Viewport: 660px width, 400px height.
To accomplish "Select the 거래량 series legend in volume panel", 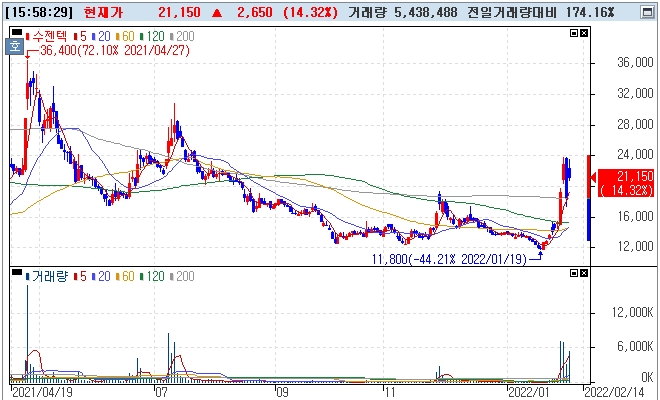I will click(47, 277).
